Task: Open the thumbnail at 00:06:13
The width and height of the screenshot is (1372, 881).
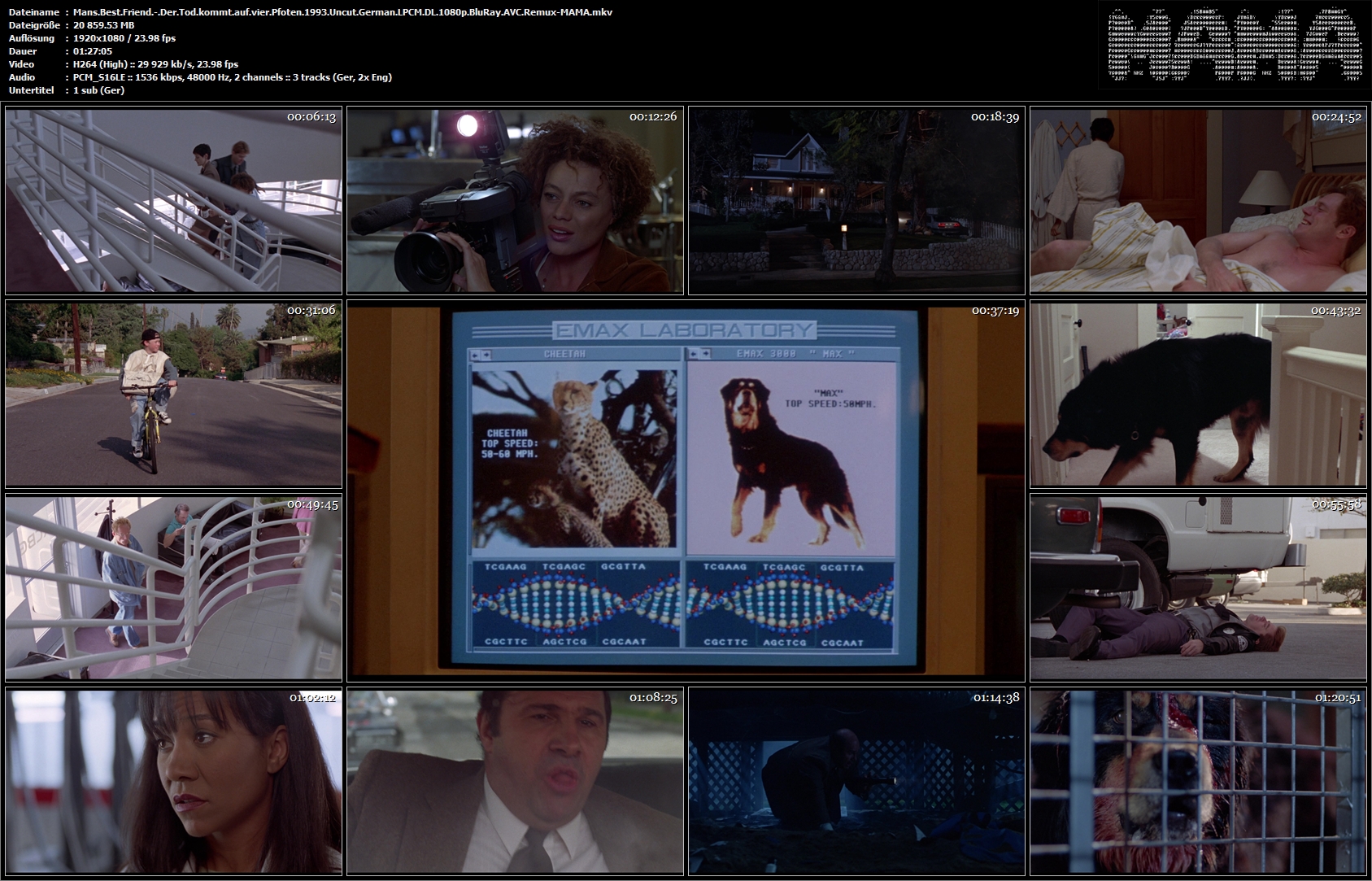Action: point(173,200)
